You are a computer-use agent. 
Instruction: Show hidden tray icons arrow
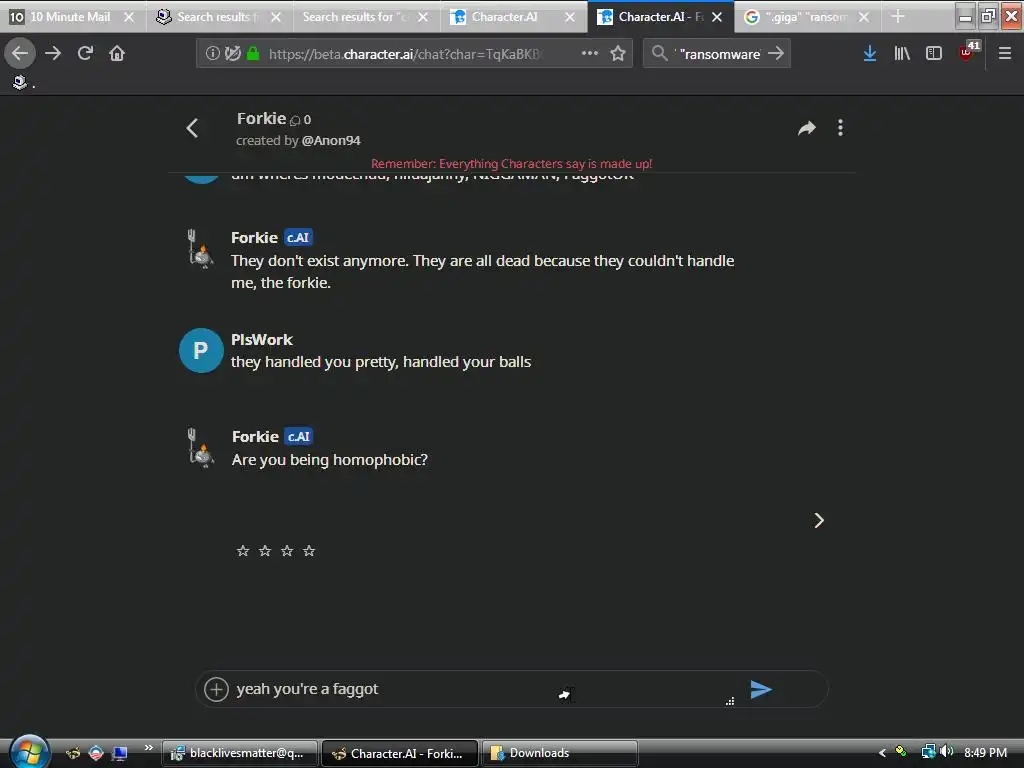882,753
